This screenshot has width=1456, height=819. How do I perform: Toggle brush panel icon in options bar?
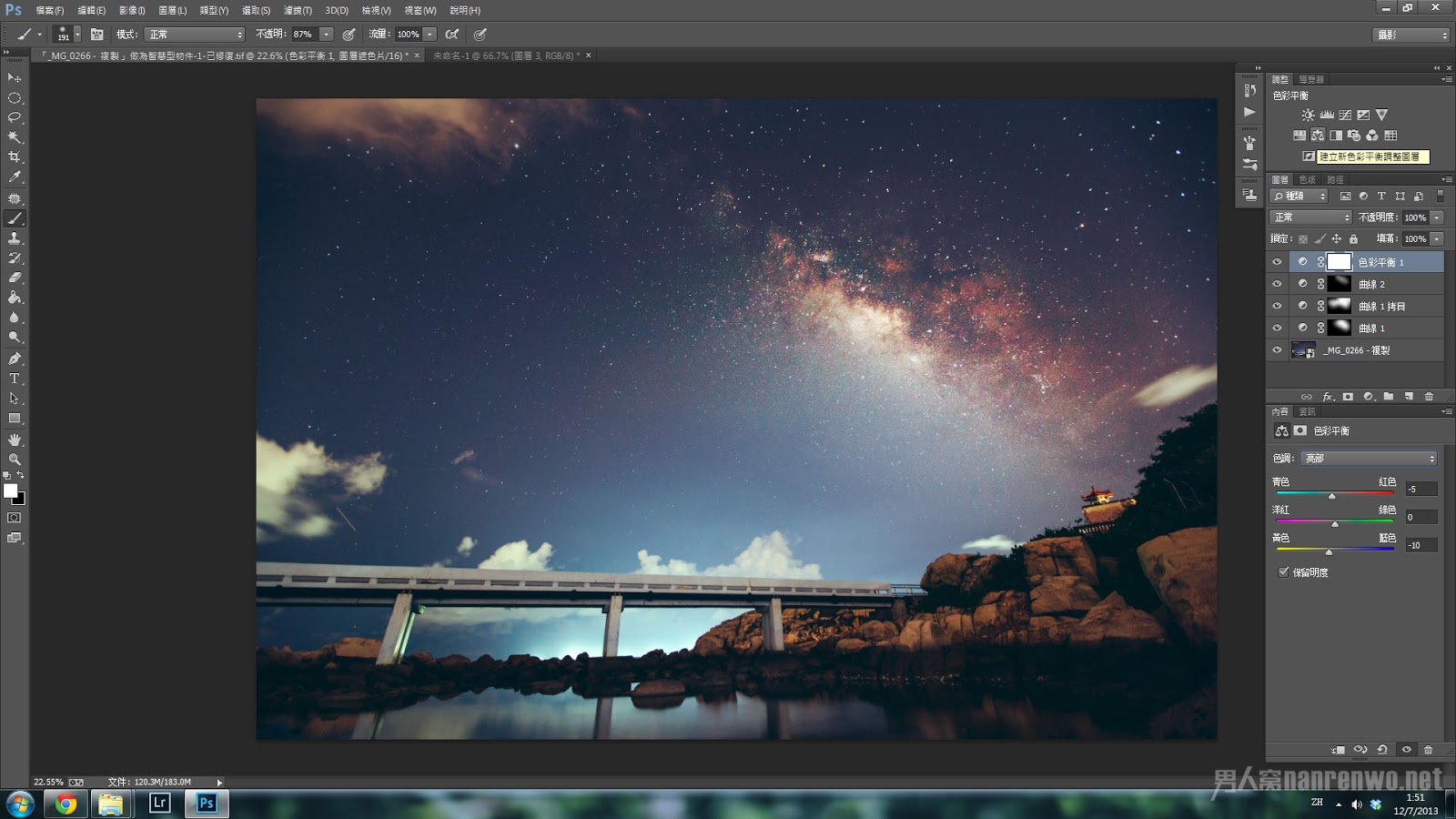tap(97, 35)
